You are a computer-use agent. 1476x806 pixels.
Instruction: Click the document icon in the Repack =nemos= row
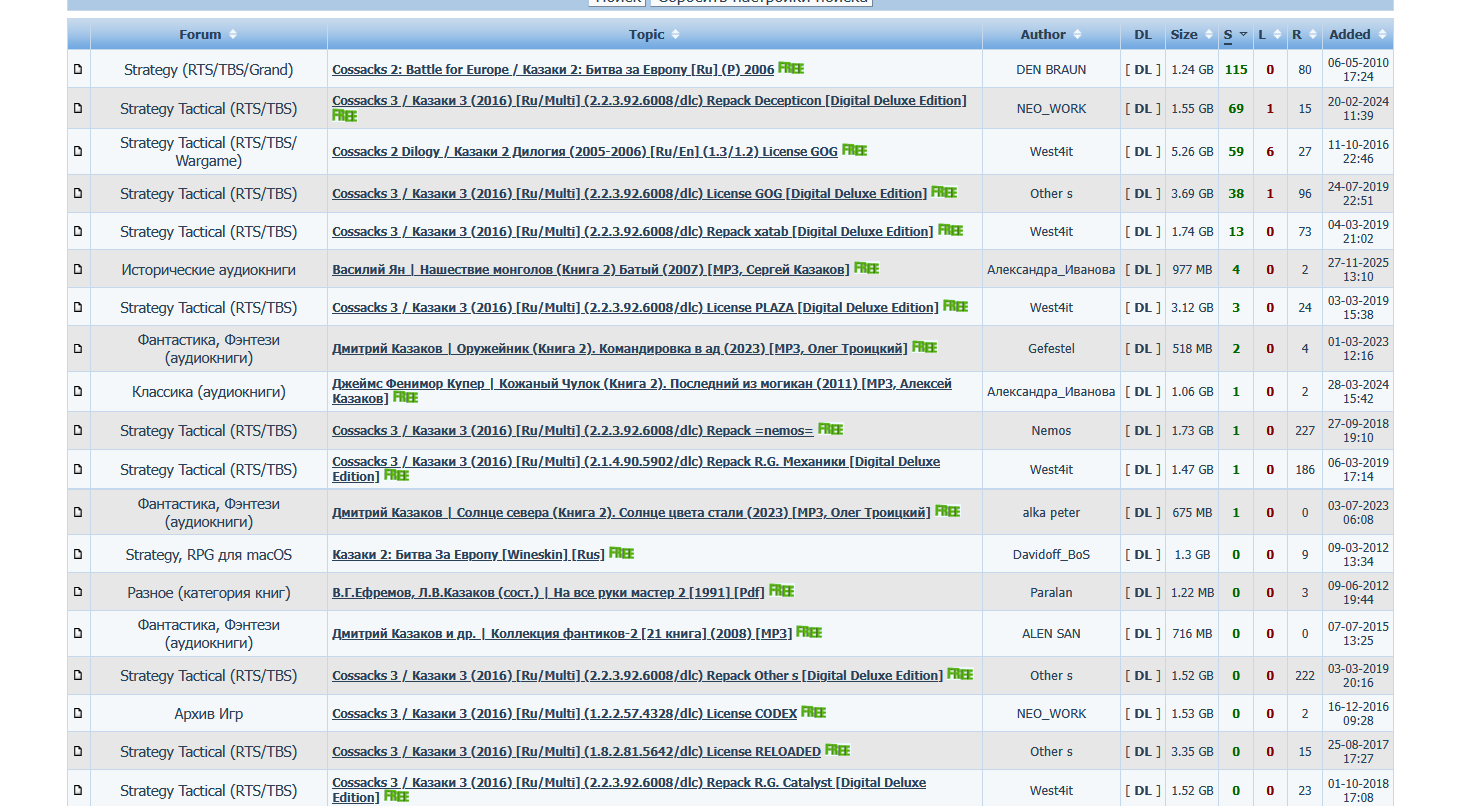click(78, 431)
